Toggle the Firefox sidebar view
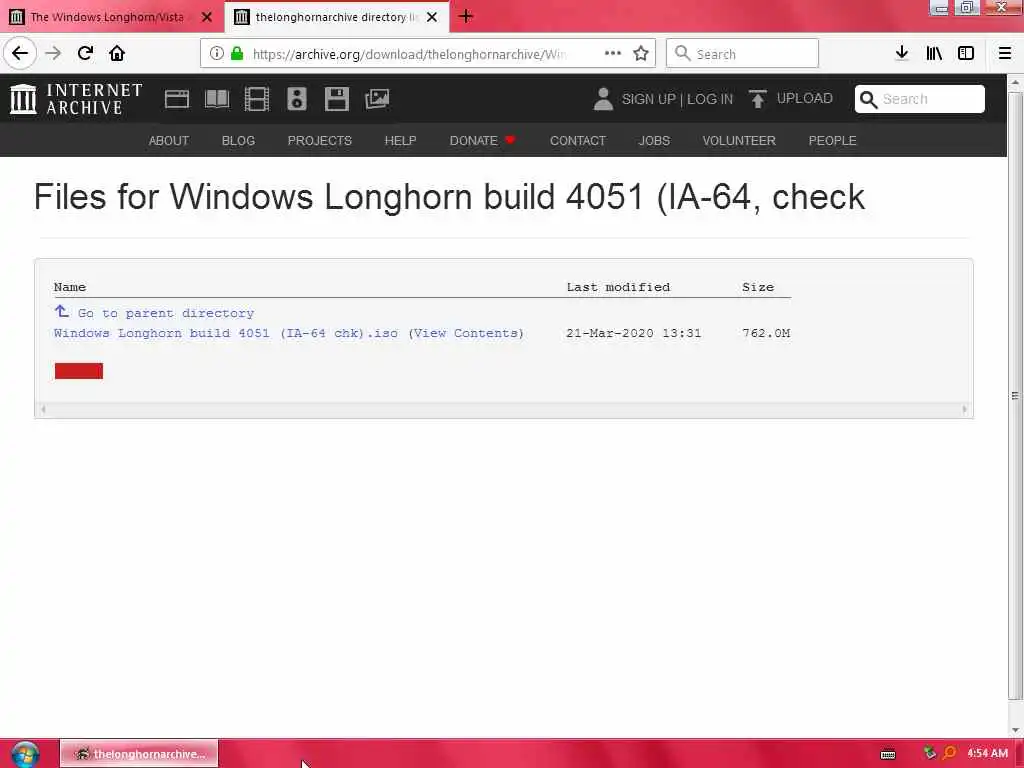 click(966, 53)
